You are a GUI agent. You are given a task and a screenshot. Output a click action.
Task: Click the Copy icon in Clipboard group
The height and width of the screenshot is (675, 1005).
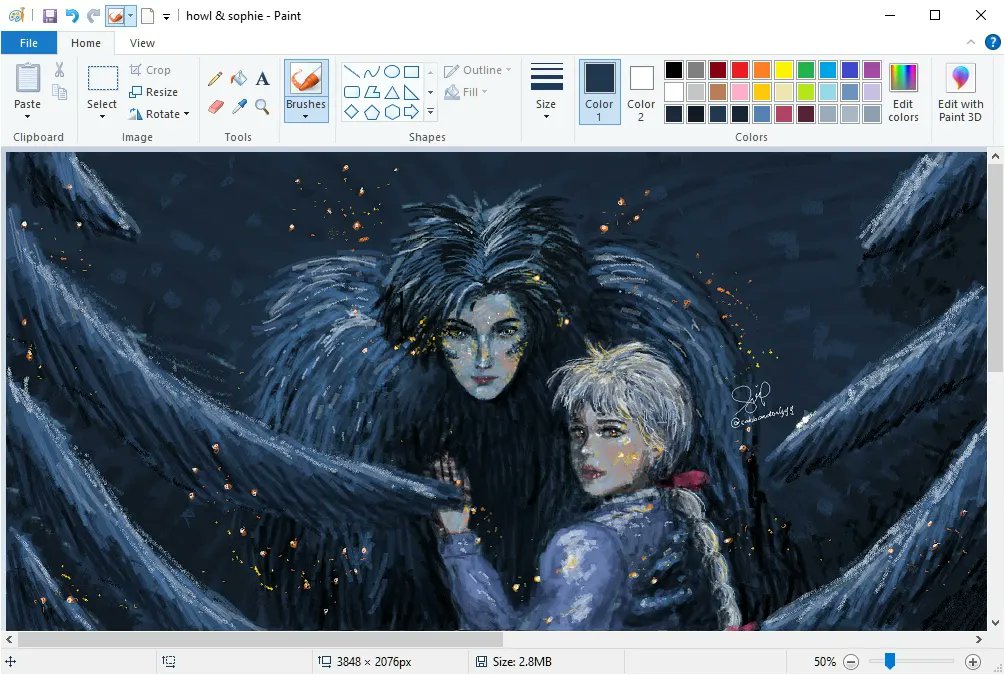pyautogui.click(x=60, y=92)
